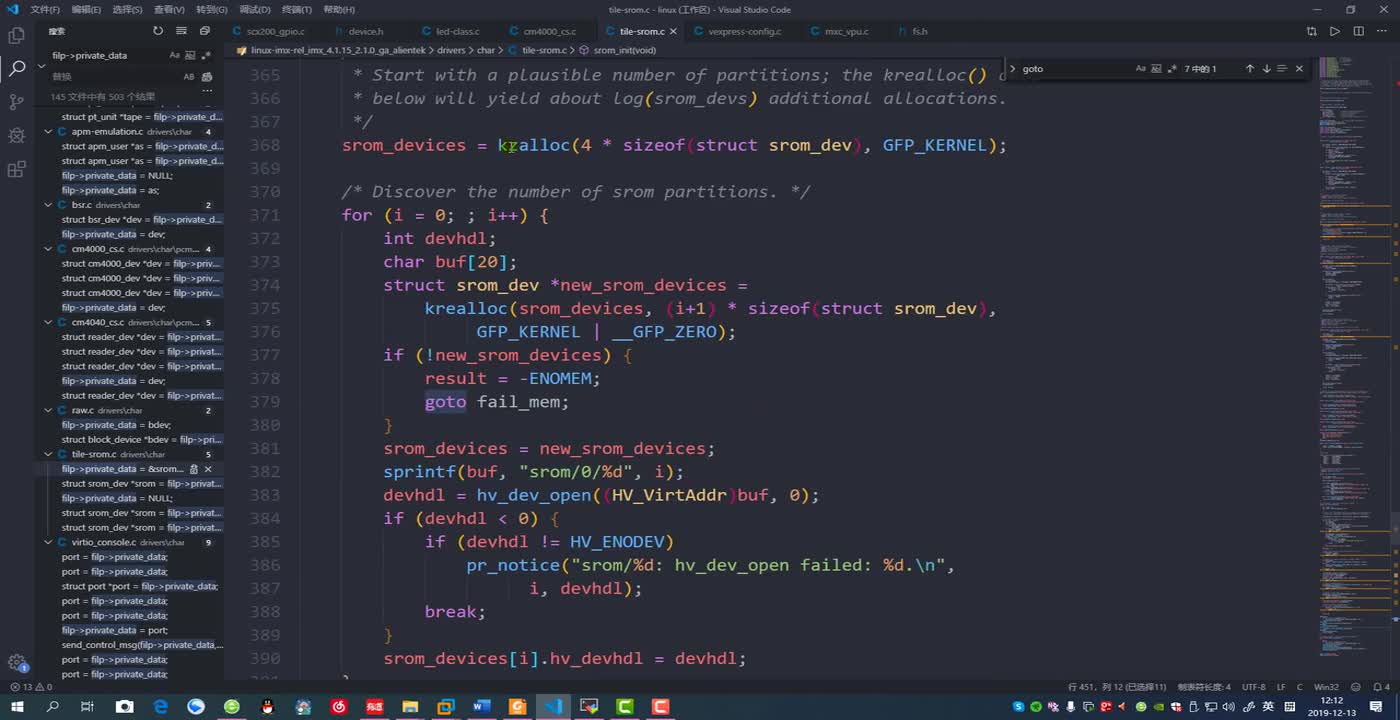Screen dimensions: 1400x720
Task: Click Replace All icon beside replace field
Action: tap(207, 77)
